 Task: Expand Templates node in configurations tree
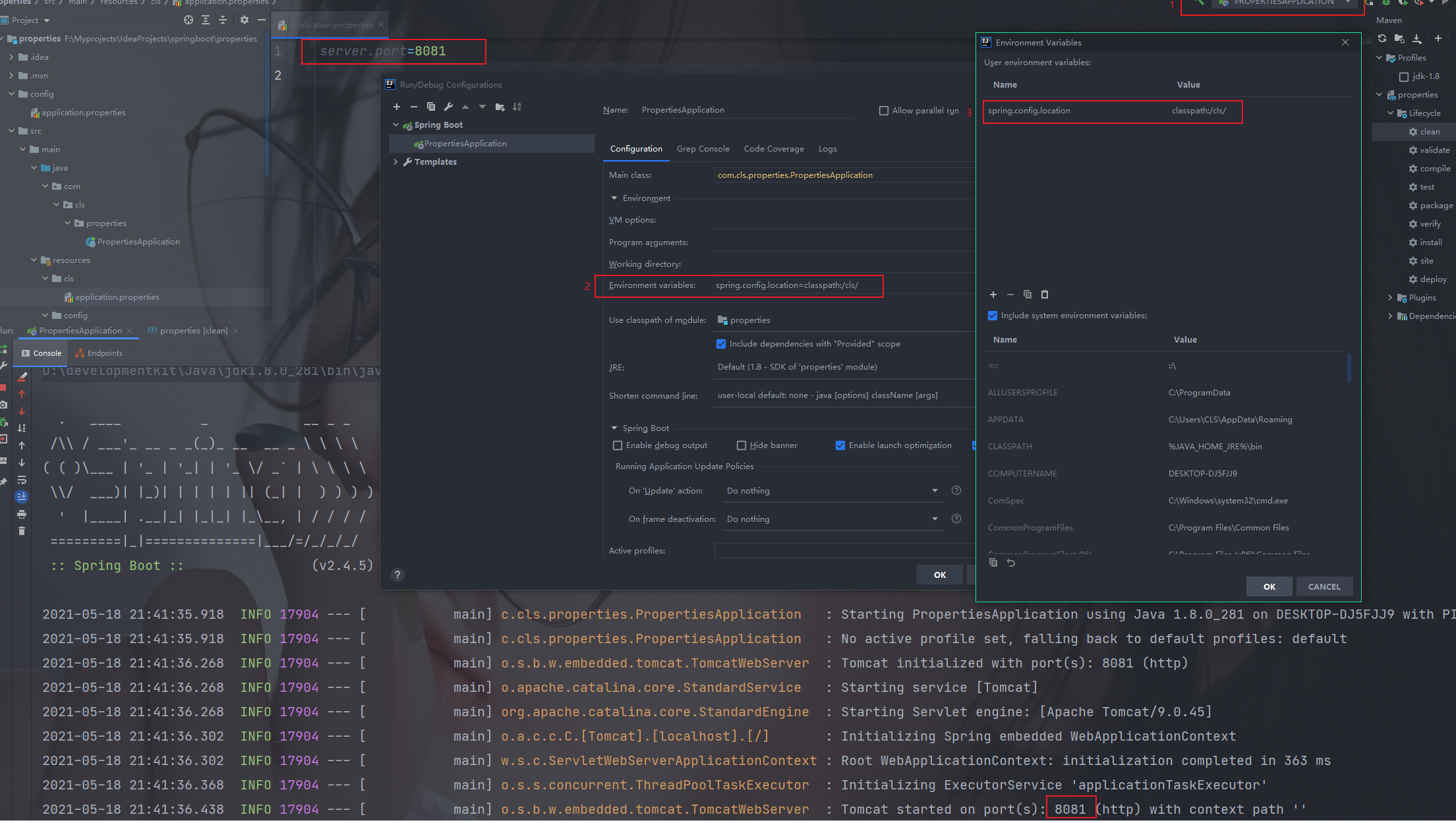point(395,162)
